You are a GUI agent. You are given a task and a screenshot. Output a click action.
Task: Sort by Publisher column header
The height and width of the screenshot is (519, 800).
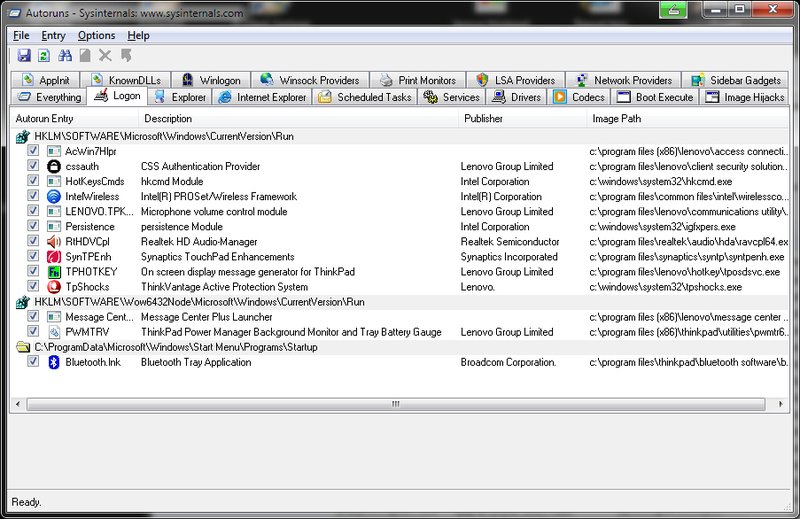[522, 118]
